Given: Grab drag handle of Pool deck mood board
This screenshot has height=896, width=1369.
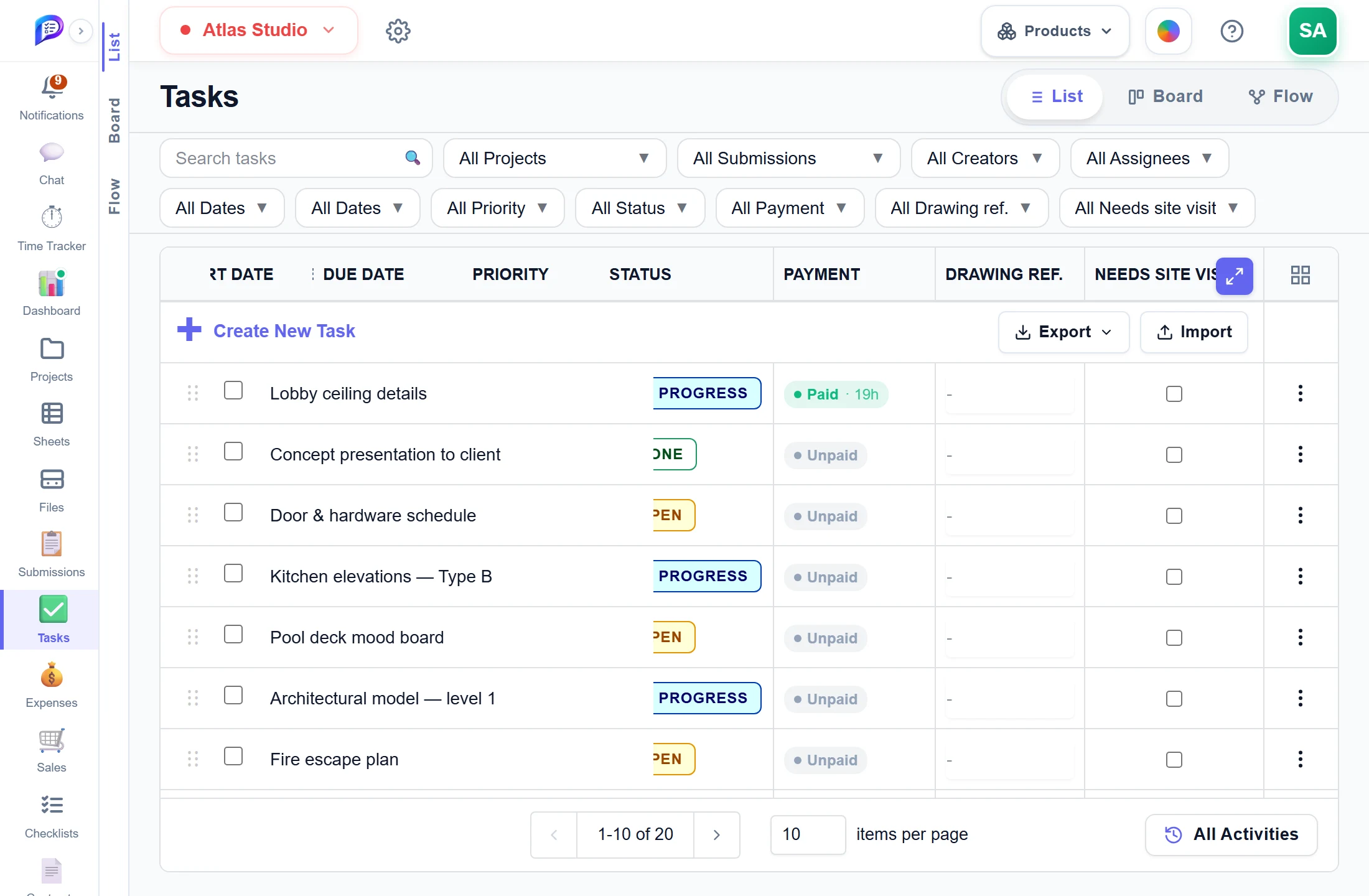Looking at the screenshot, I should 193,637.
